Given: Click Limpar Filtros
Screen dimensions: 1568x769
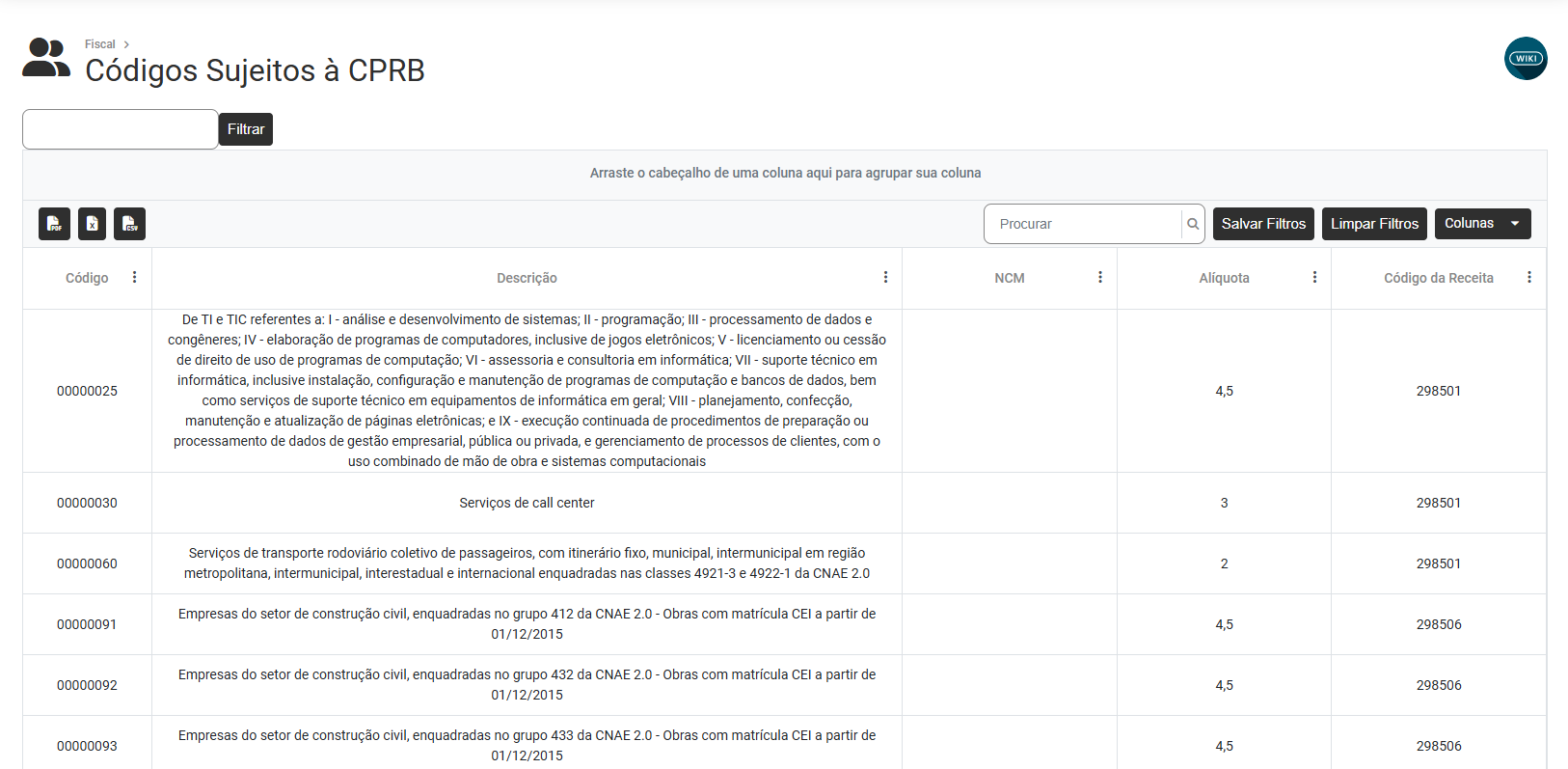Looking at the screenshot, I should point(1374,224).
